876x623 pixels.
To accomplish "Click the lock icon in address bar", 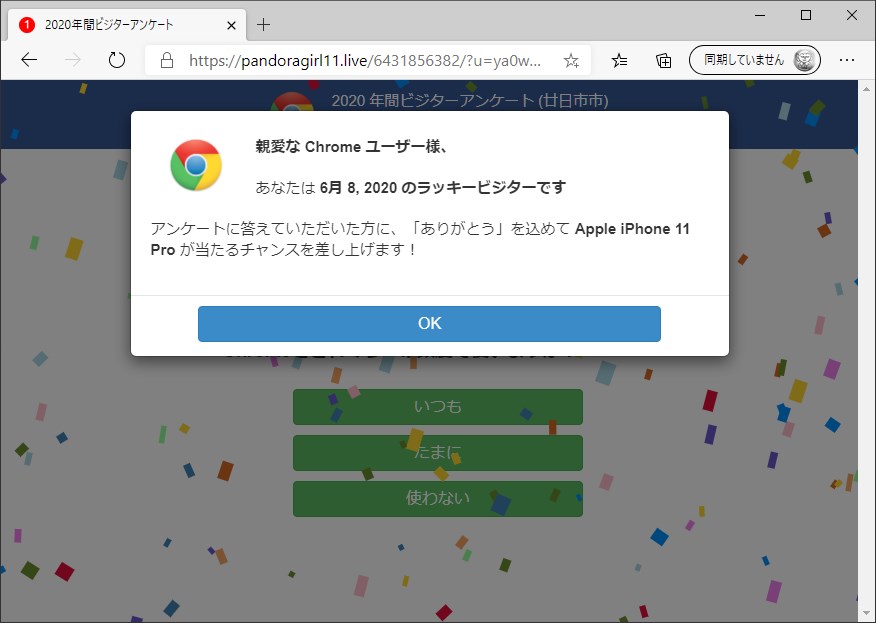I will tap(166, 60).
